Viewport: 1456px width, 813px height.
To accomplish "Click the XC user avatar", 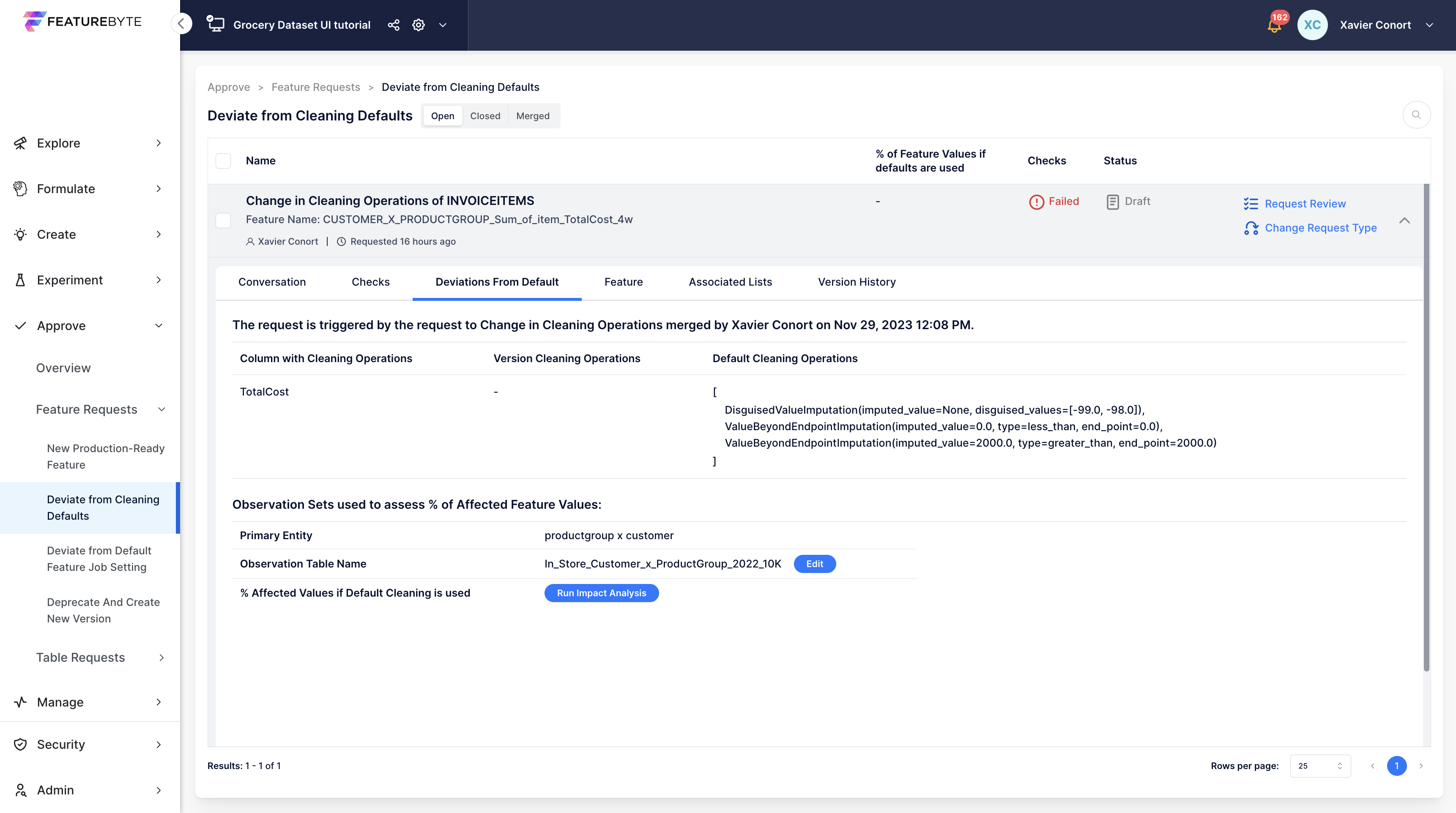I will [1312, 25].
